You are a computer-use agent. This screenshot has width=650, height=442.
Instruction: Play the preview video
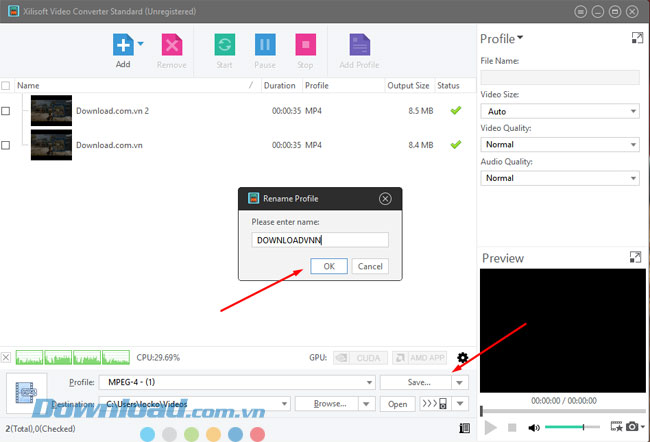[490, 427]
